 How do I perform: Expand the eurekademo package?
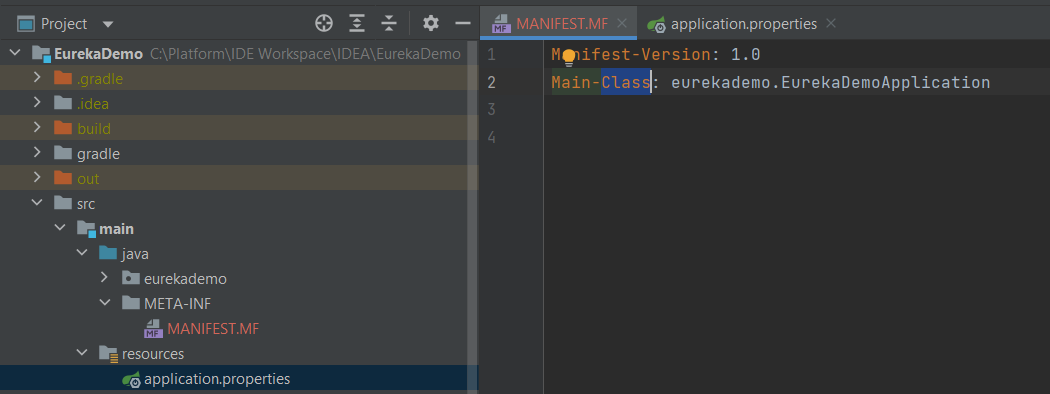(x=104, y=277)
